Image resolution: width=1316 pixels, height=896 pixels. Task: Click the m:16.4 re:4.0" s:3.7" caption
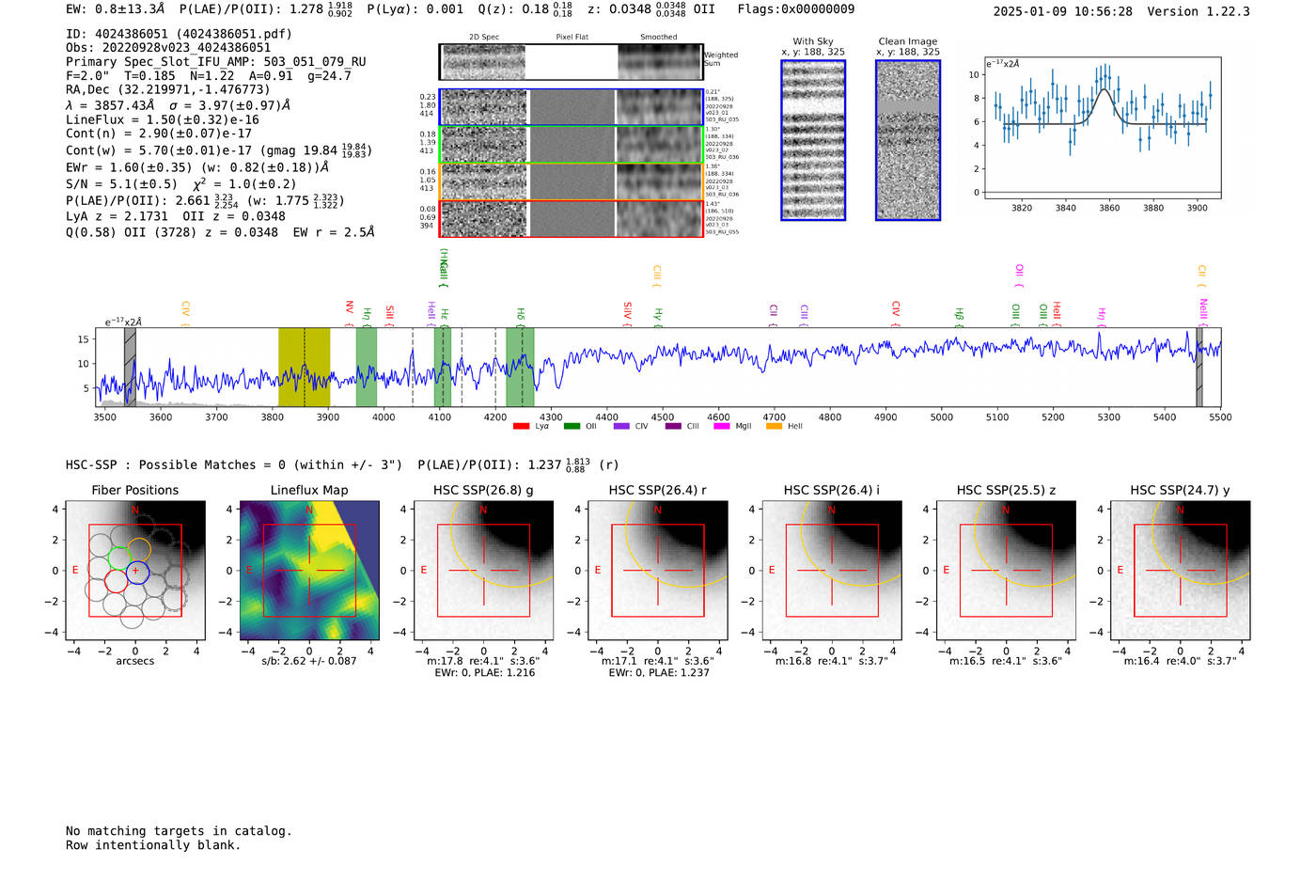coord(1180,661)
